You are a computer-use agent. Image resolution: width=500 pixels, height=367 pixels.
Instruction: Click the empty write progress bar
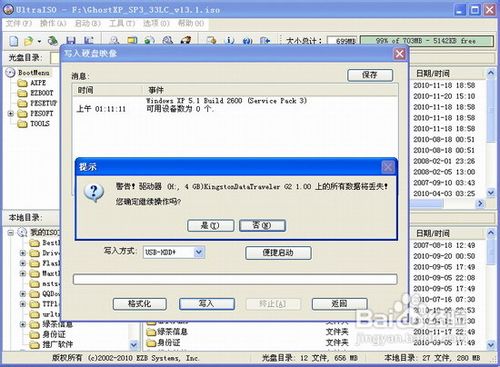coord(235,279)
